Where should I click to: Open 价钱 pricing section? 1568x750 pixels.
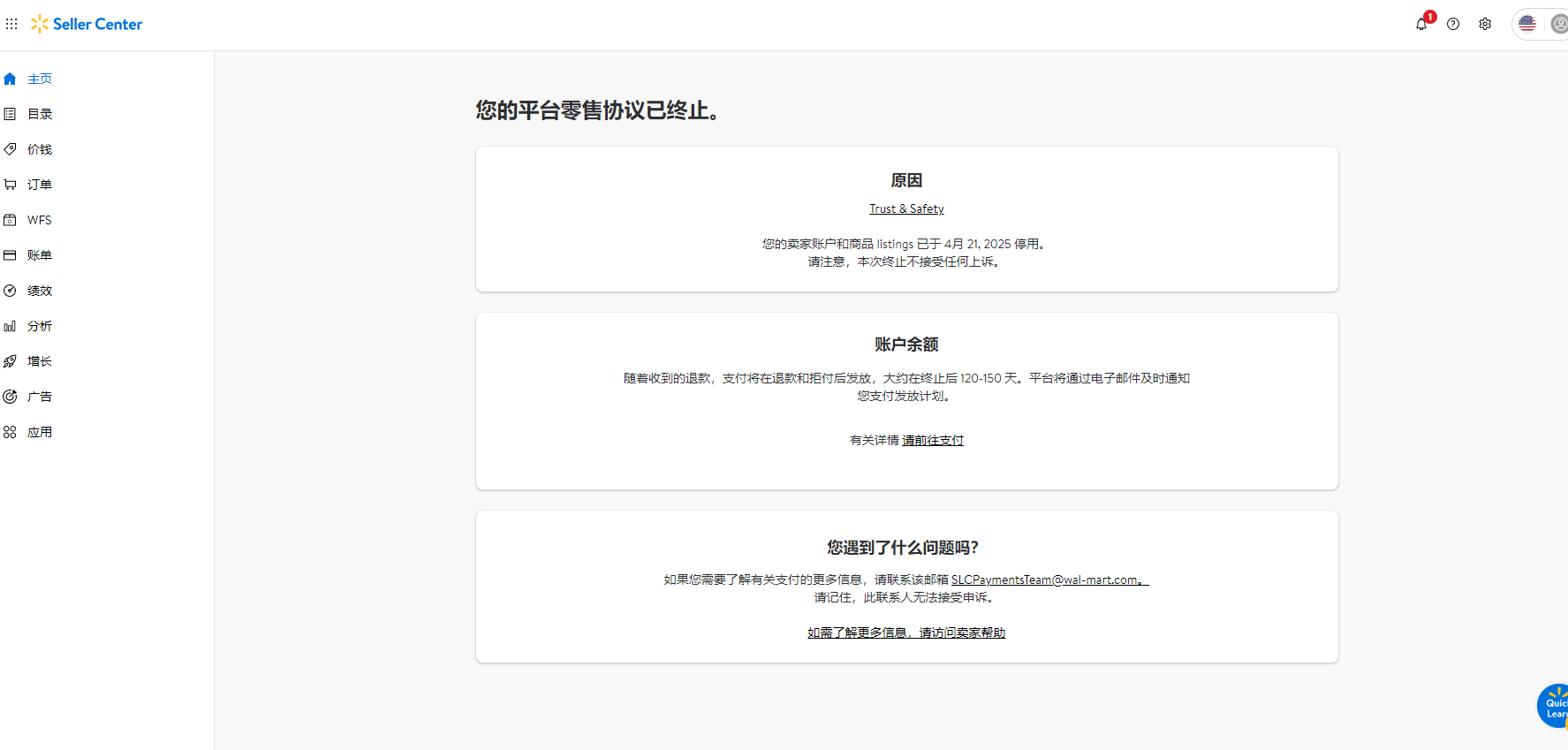40,149
